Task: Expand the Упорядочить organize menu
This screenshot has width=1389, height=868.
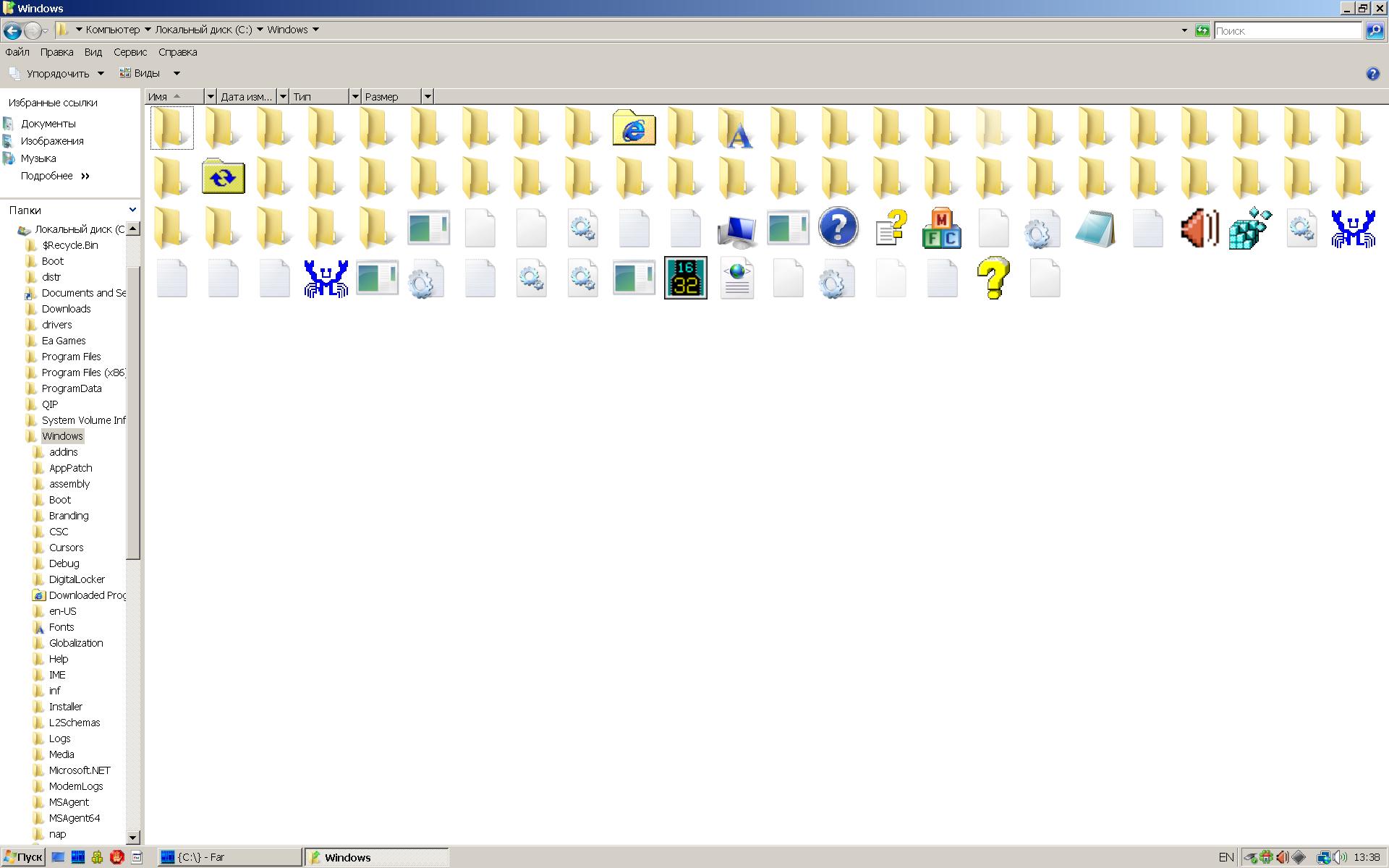Action: (58, 73)
